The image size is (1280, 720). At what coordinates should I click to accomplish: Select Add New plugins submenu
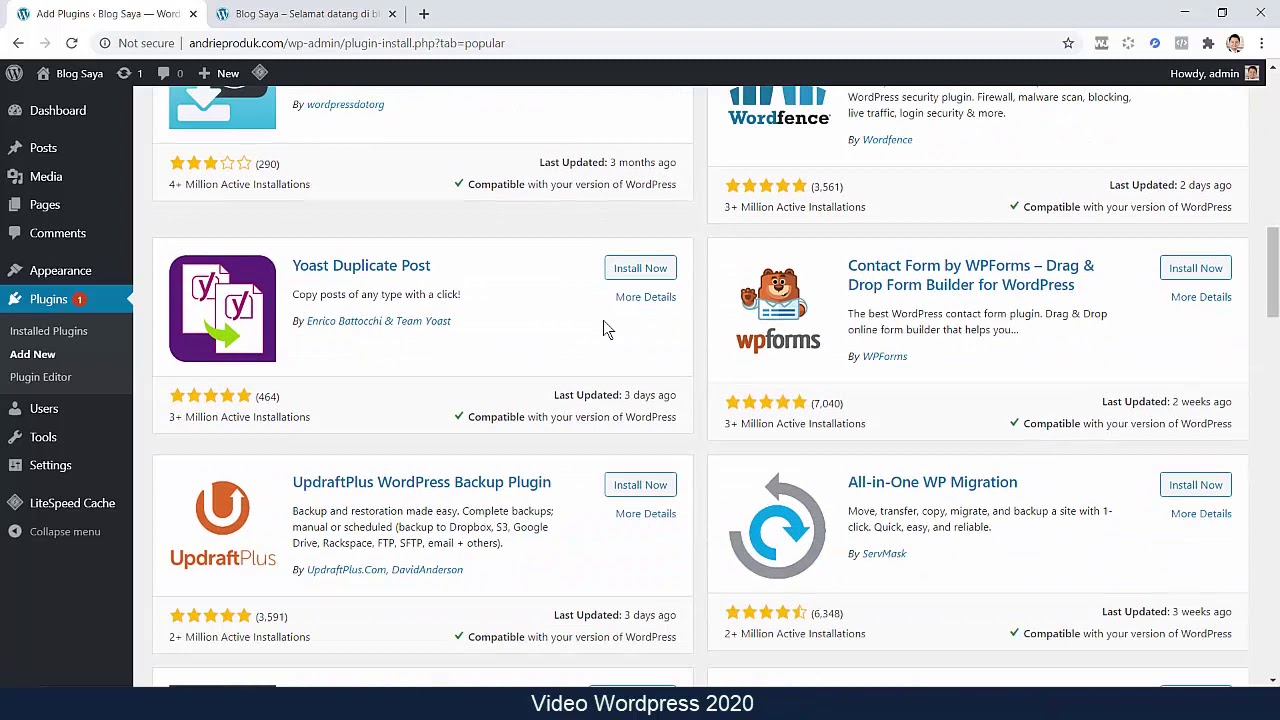click(32, 354)
